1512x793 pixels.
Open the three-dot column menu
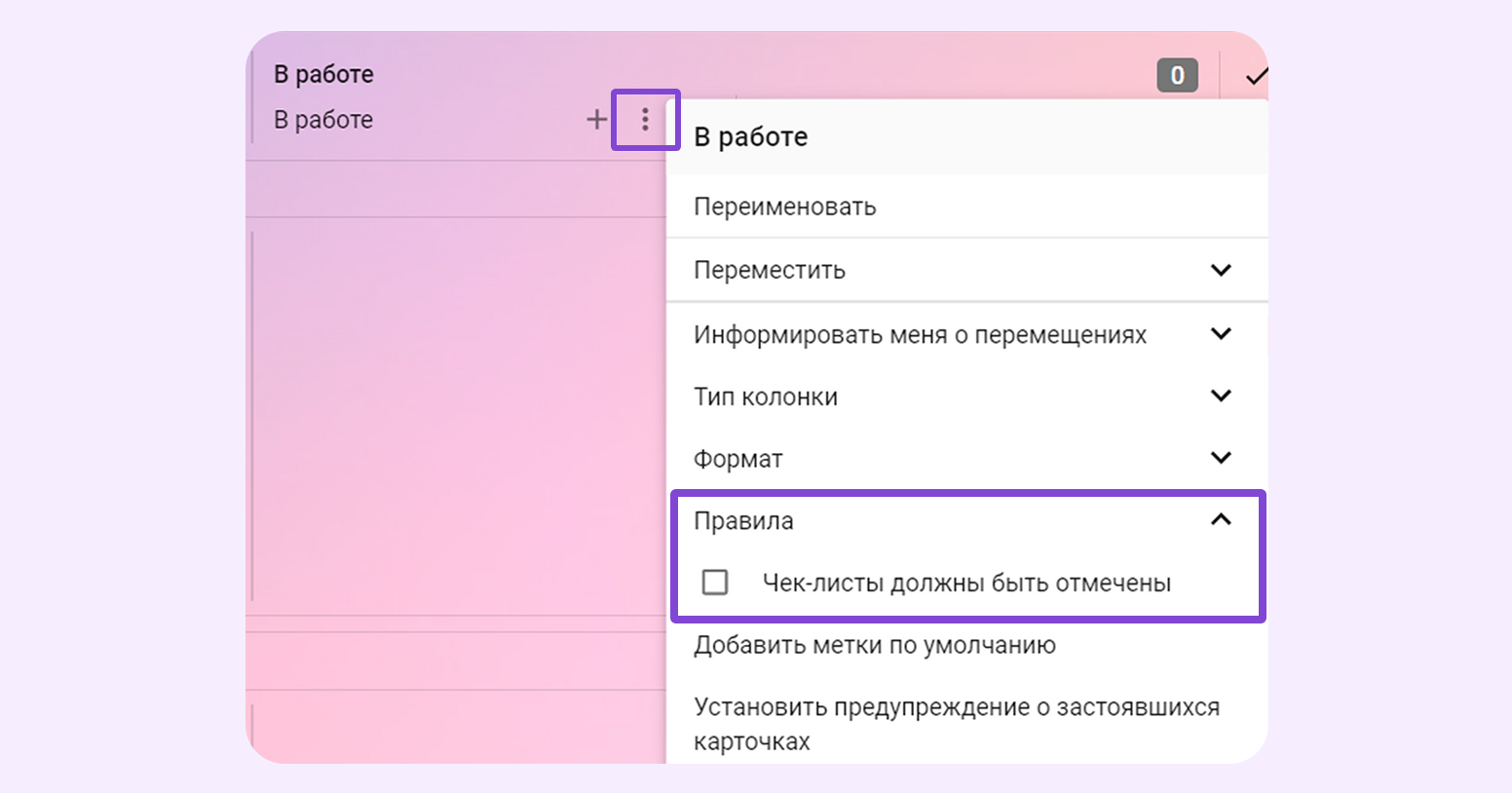pyautogui.click(x=645, y=120)
